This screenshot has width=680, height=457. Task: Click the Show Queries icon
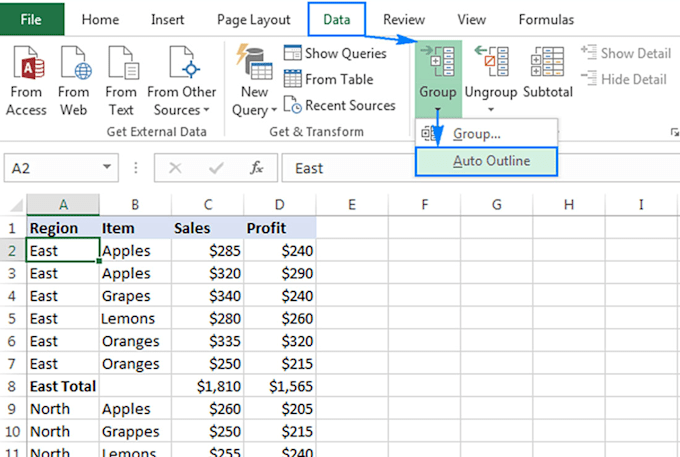pos(292,54)
